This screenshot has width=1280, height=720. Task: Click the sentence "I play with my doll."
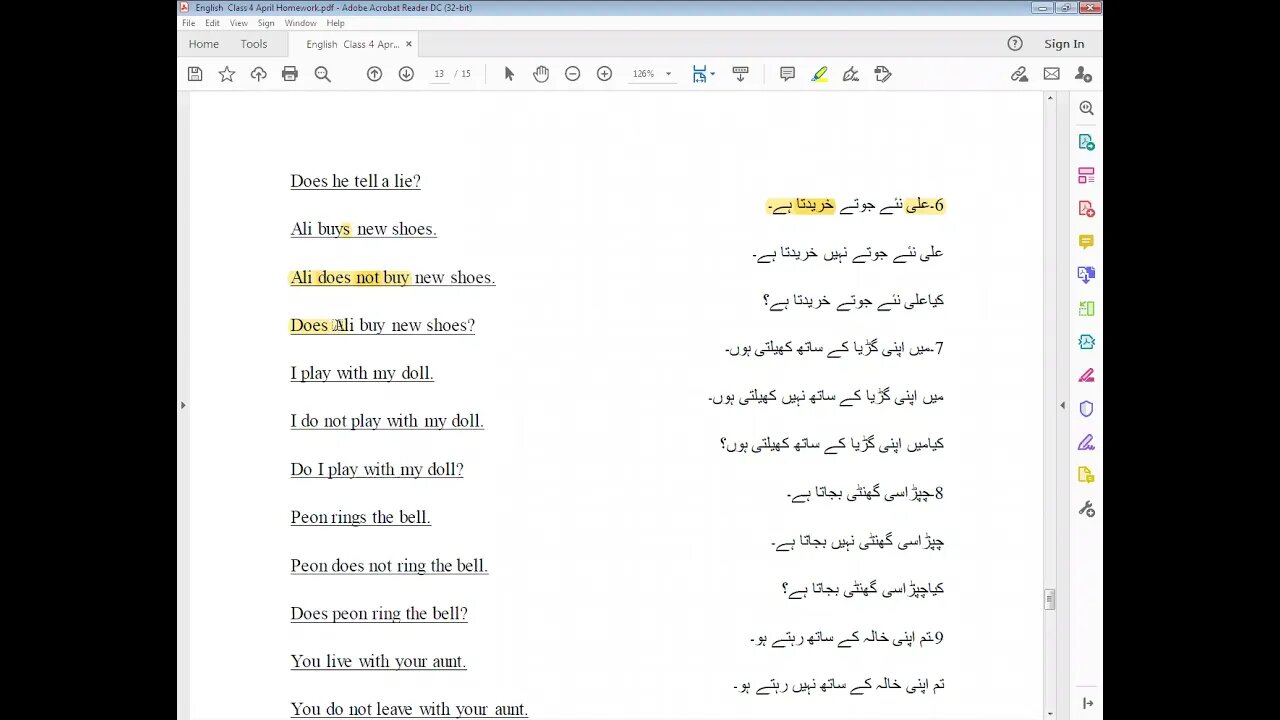(362, 373)
